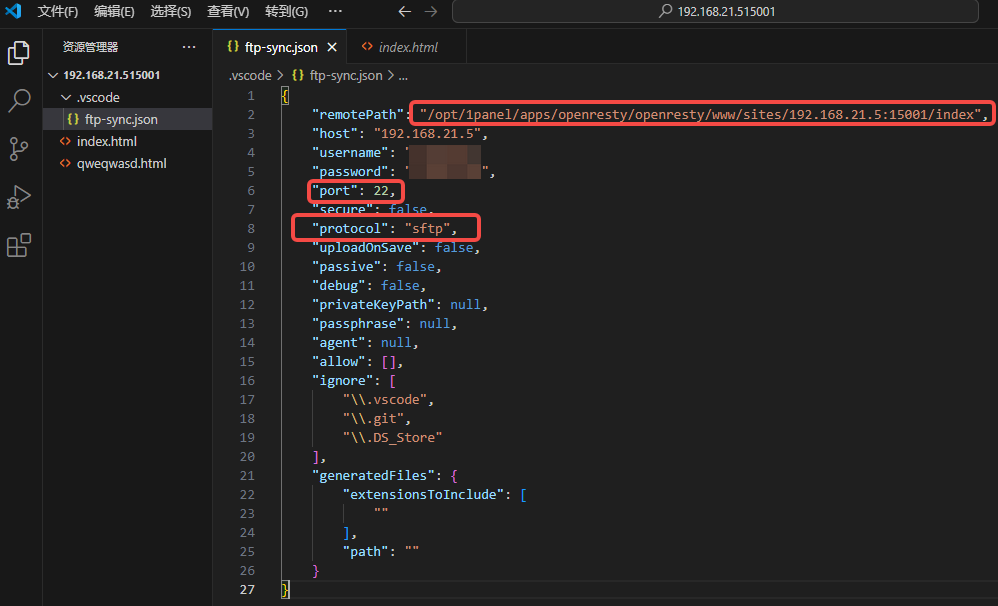This screenshot has height=606, width=998.
Task: Click the title bar search box
Action: tap(715, 12)
